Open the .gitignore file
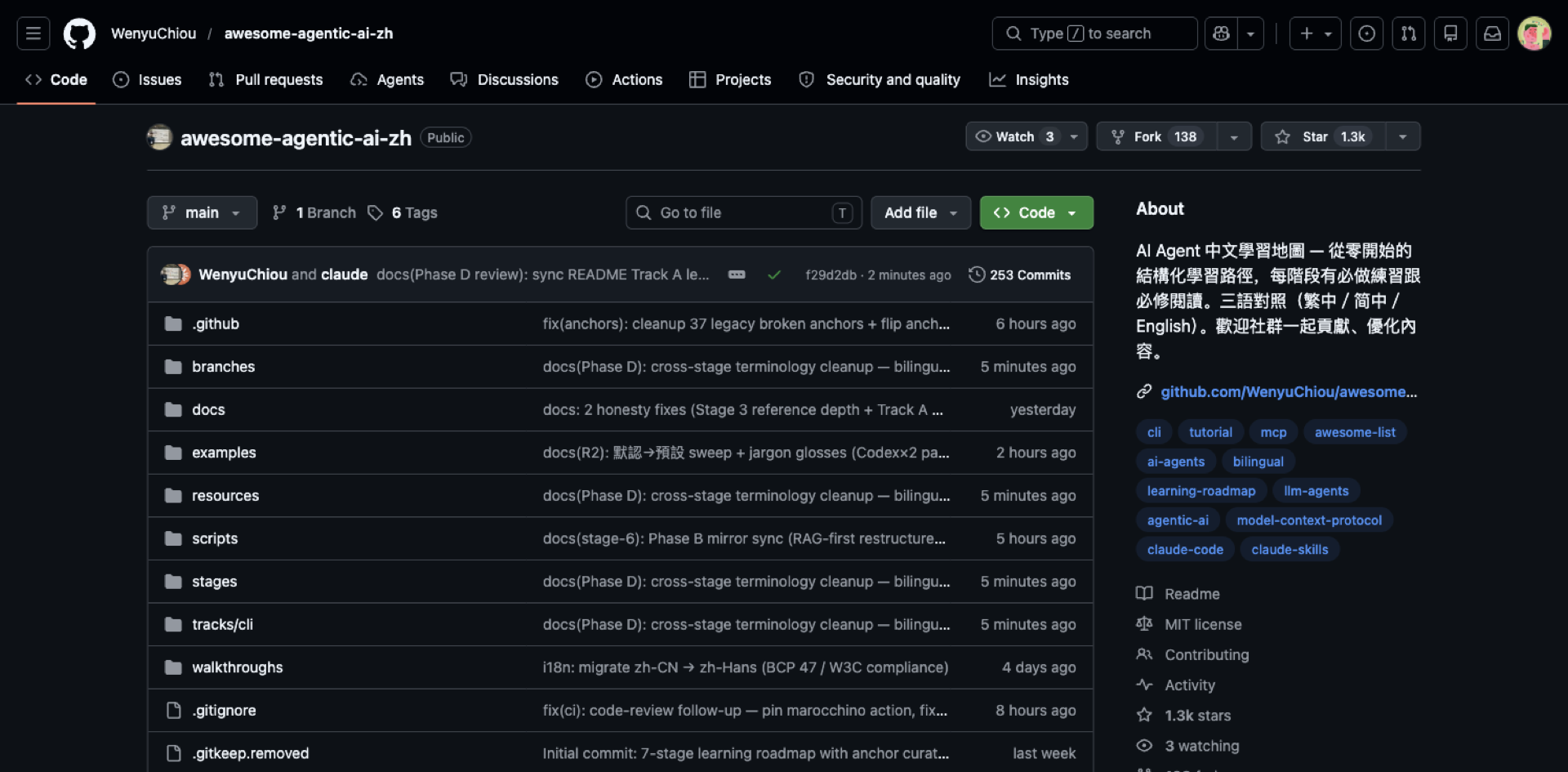Image resolution: width=1568 pixels, height=772 pixels. [224, 711]
